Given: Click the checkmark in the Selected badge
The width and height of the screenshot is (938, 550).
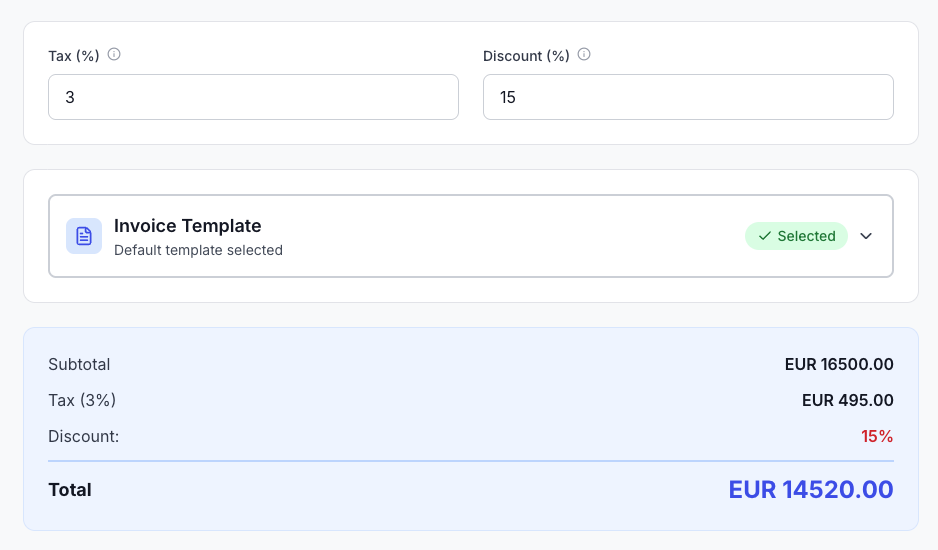Looking at the screenshot, I should click(x=765, y=236).
